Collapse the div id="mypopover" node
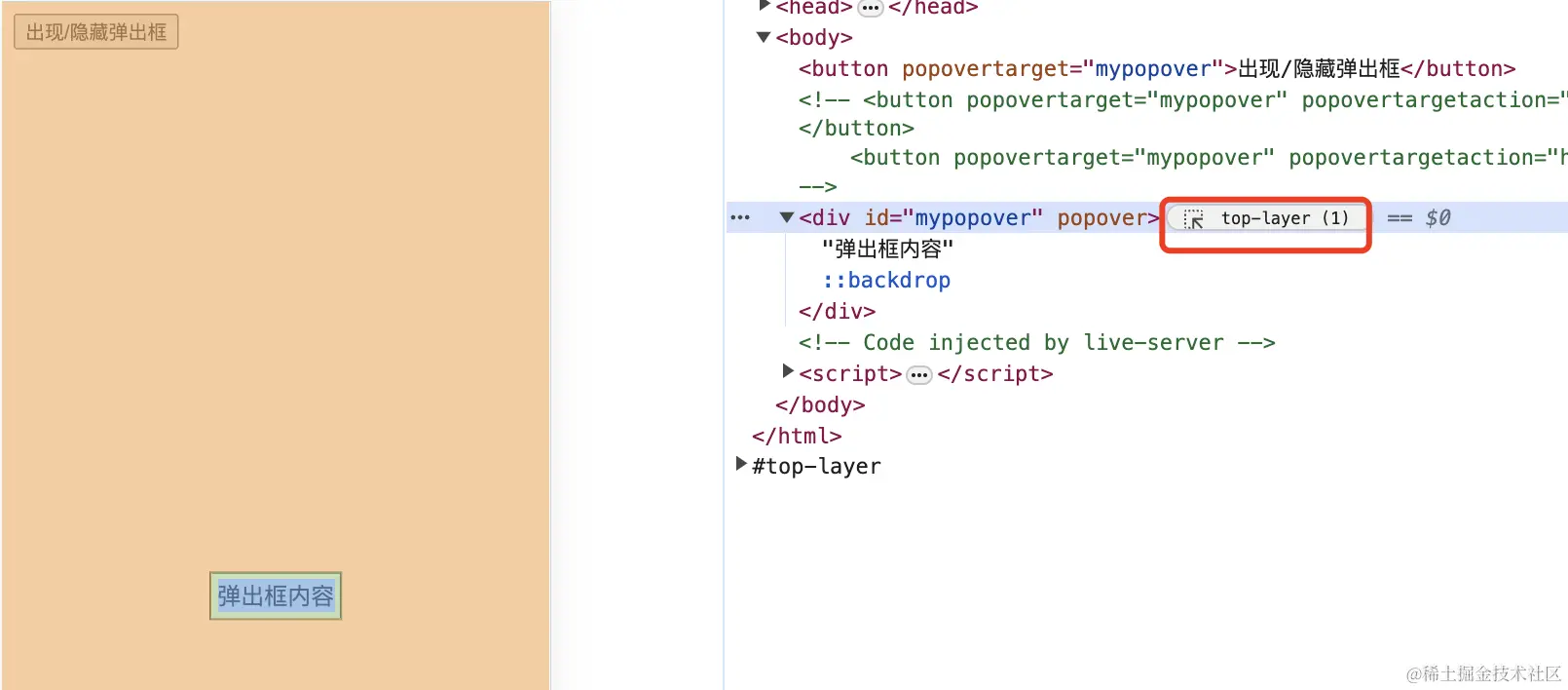The height and width of the screenshot is (690, 1568). 787,217
